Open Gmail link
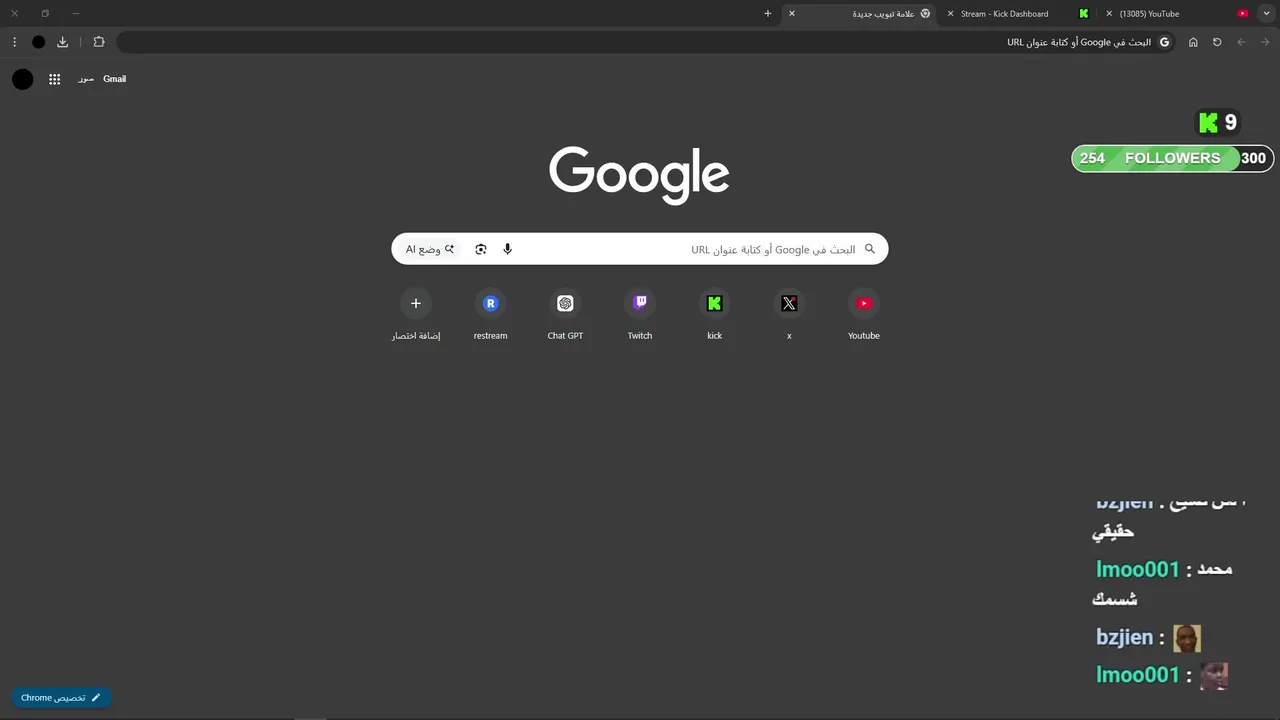 tap(115, 79)
